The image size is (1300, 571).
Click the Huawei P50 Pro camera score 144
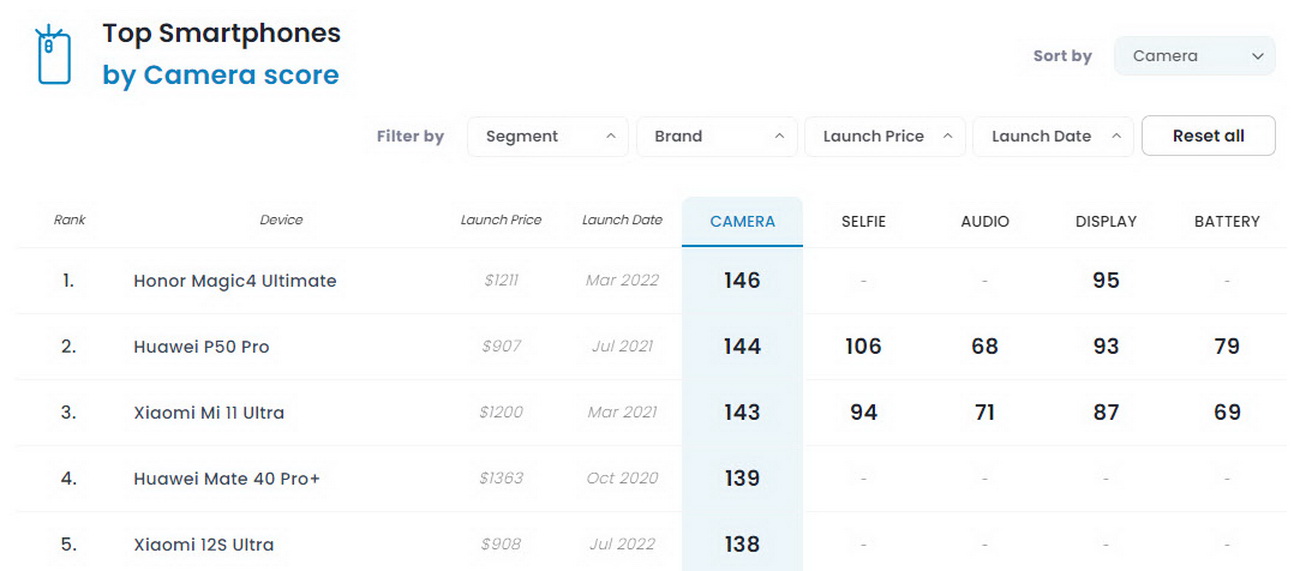tap(742, 347)
